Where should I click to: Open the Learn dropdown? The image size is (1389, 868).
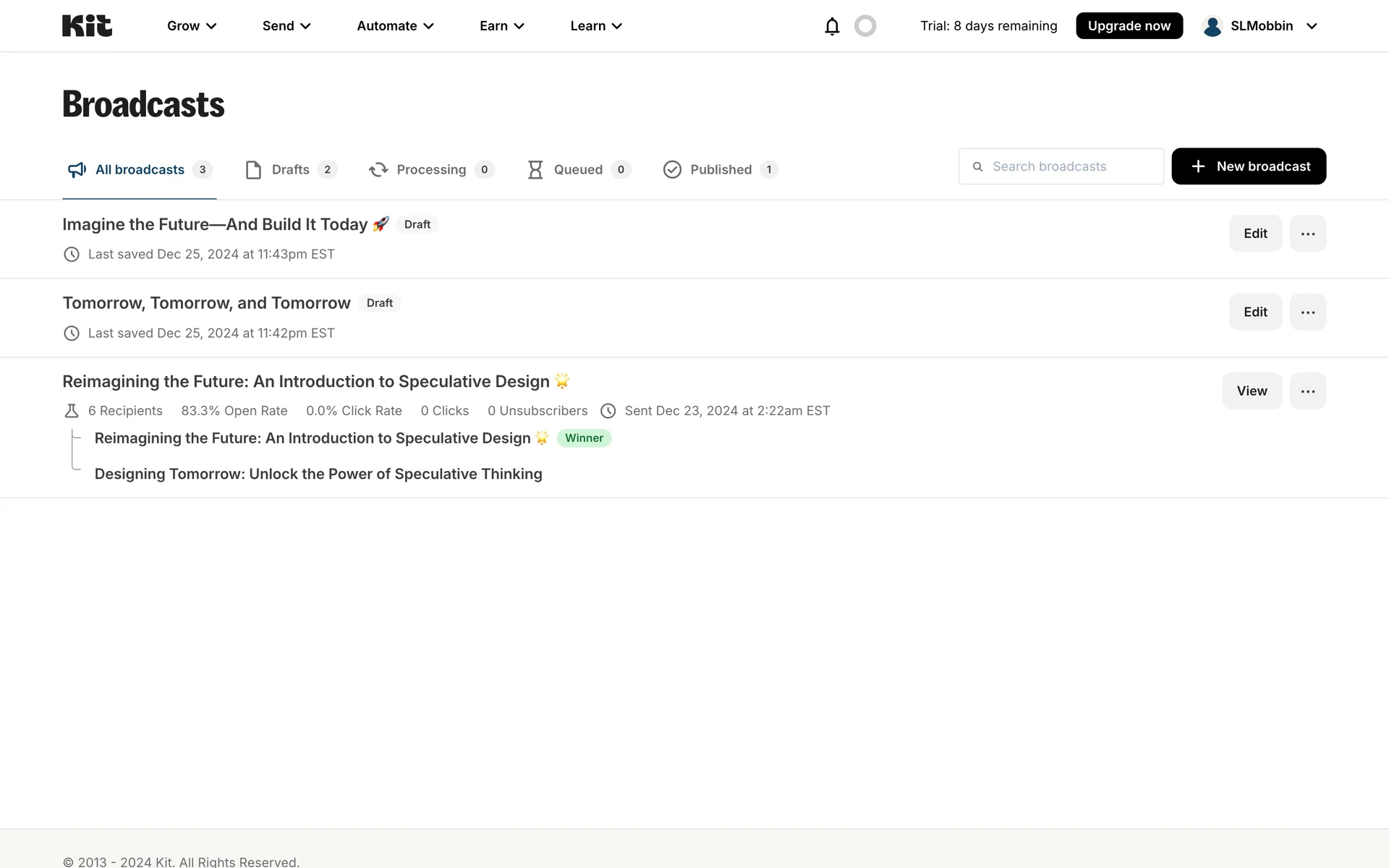(596, 26)
